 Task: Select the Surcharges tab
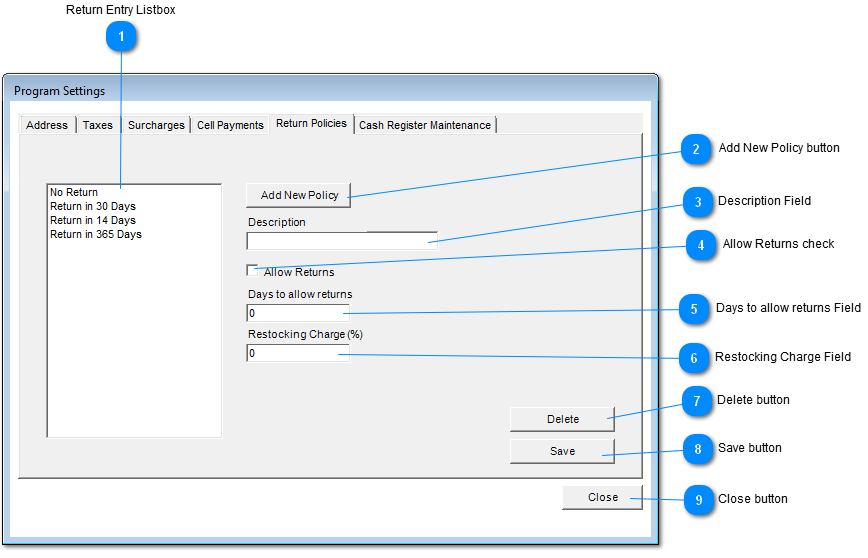(156, 125)
